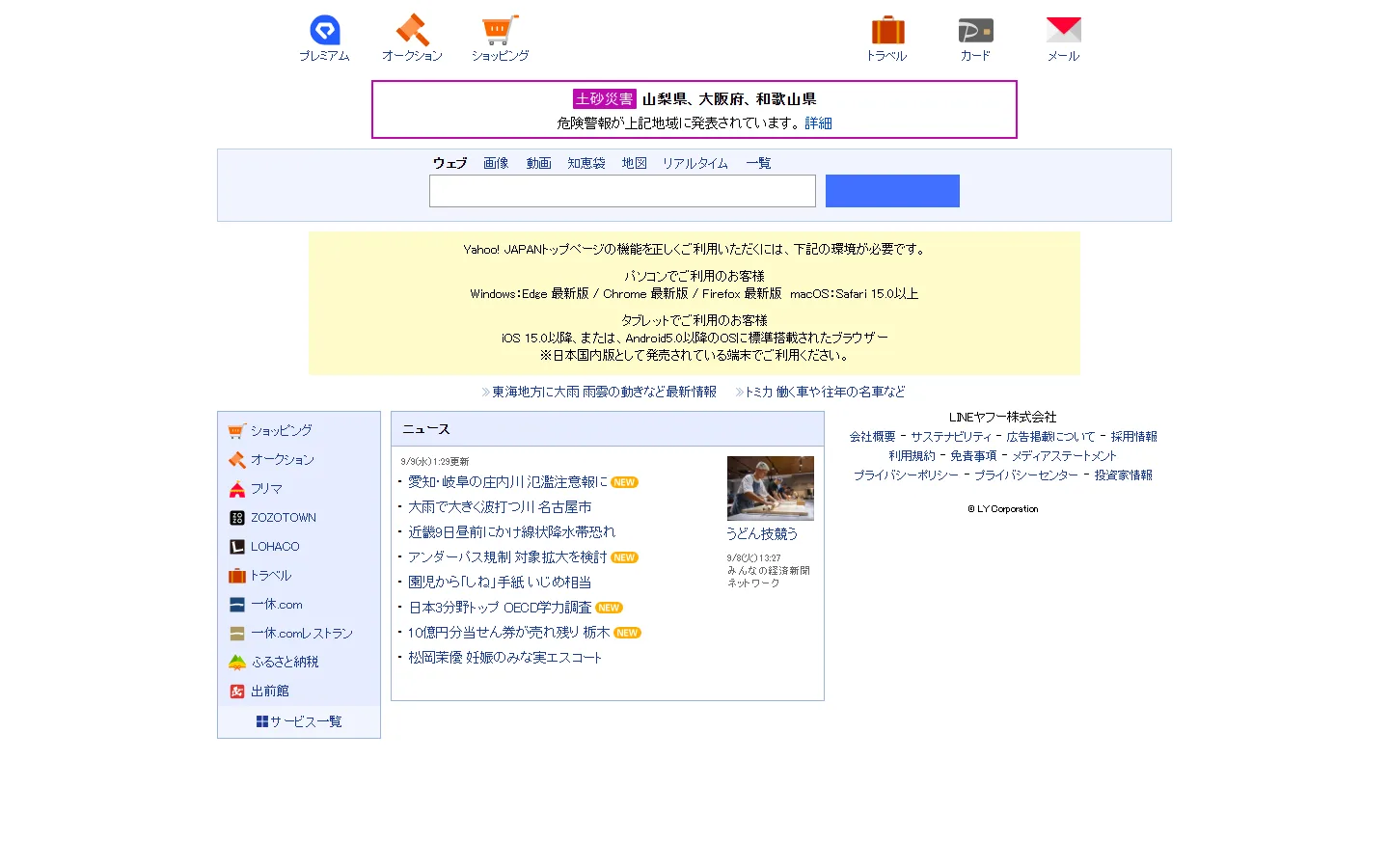Read 愛知・岐阜の庄内川 氾濫注意報に headline

tap(507, 481)
